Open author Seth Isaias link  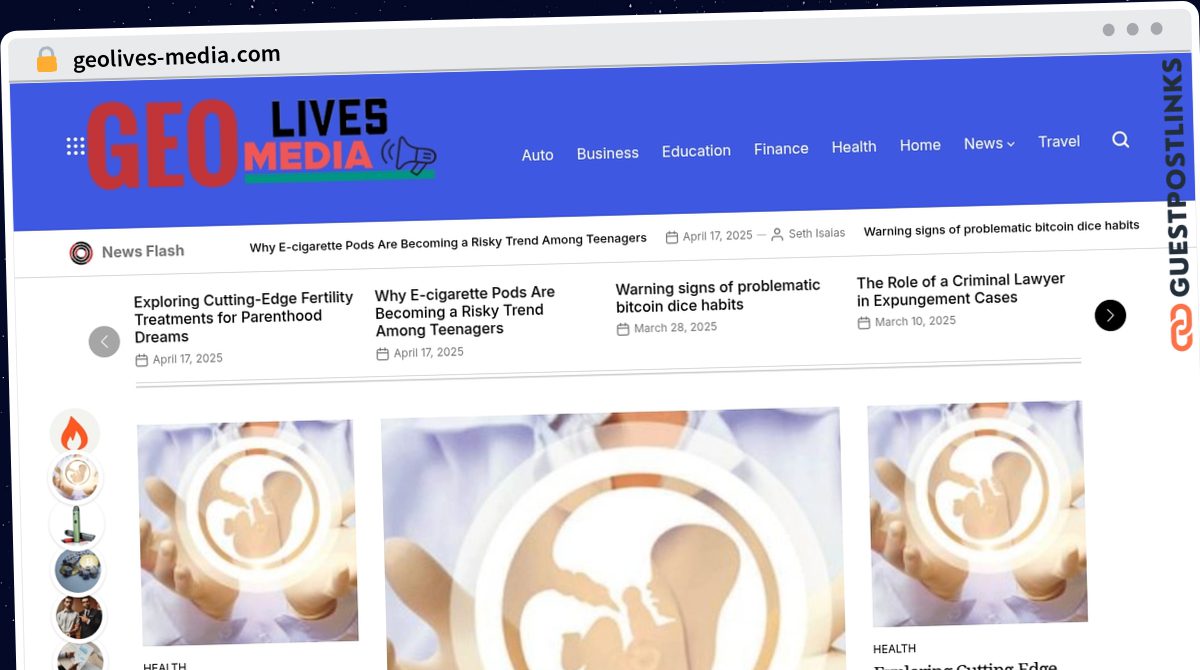click(x=816, y=233)
